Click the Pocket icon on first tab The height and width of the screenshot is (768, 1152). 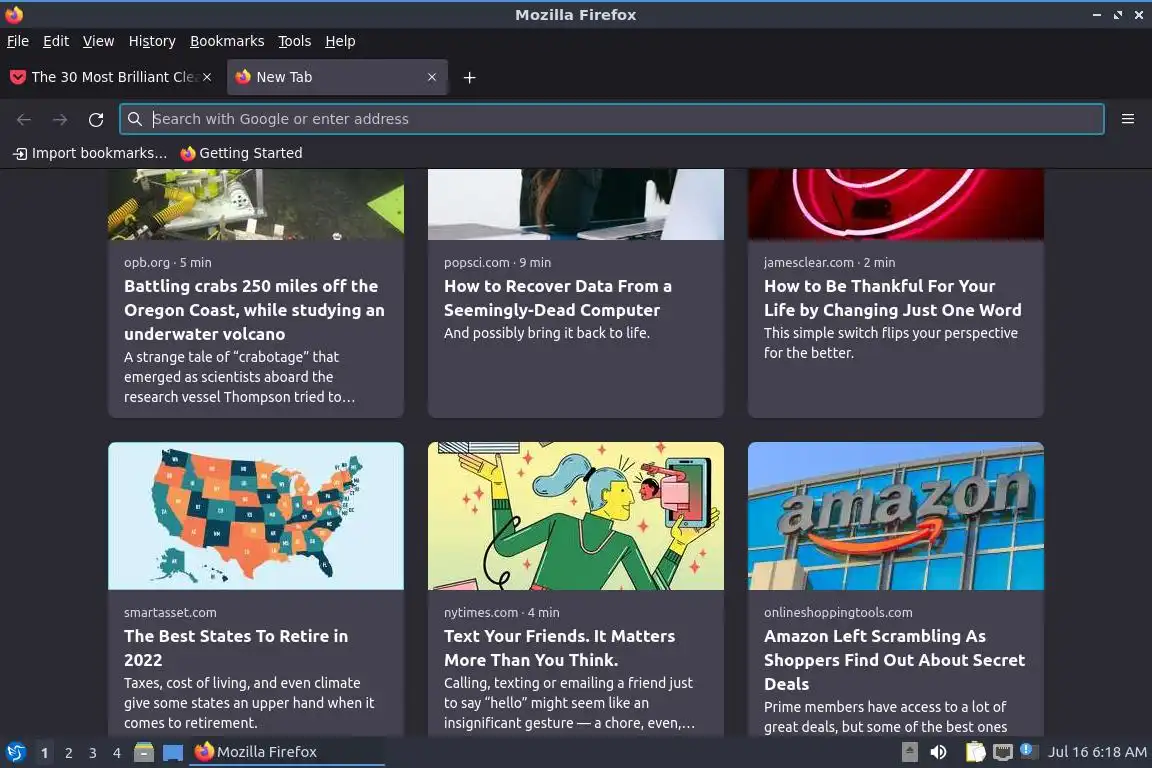pos(18,77)
